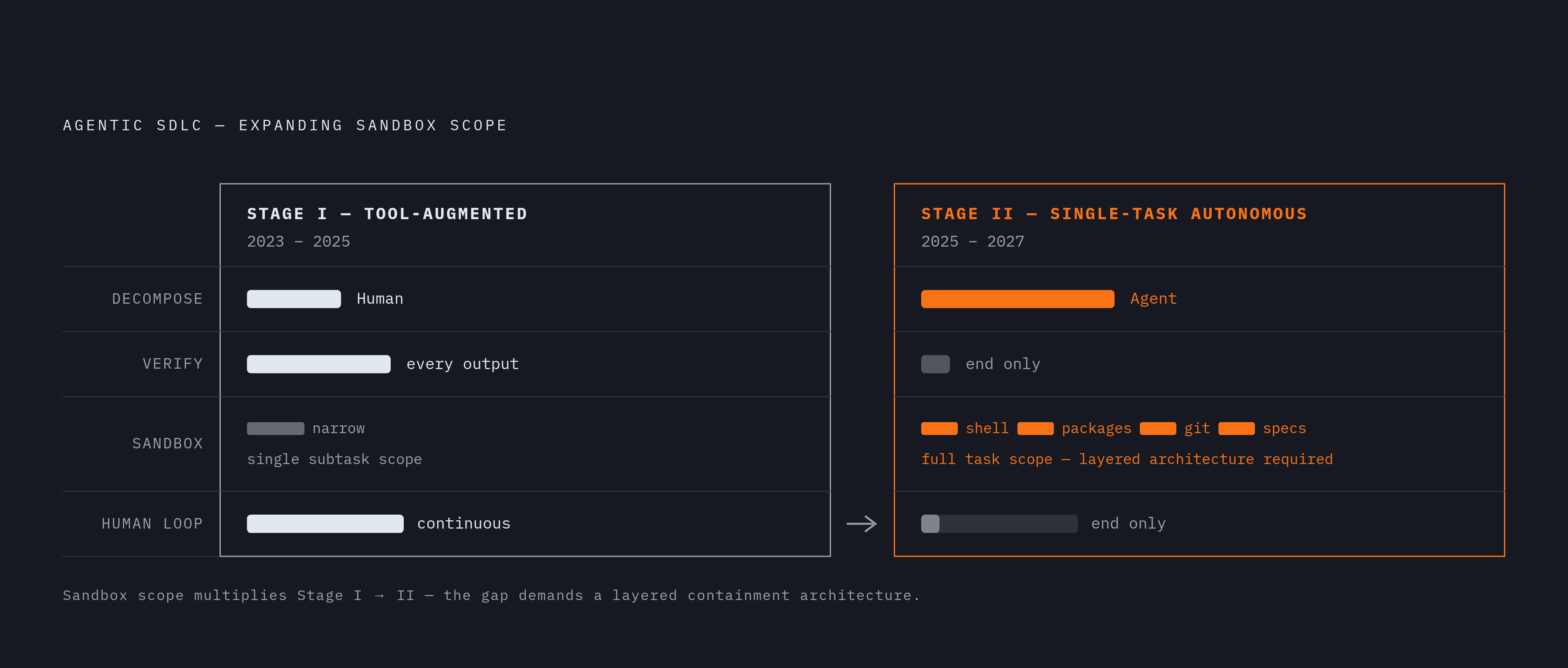Click the dark progress bar in Stage II human loop row

pos(999,524)
